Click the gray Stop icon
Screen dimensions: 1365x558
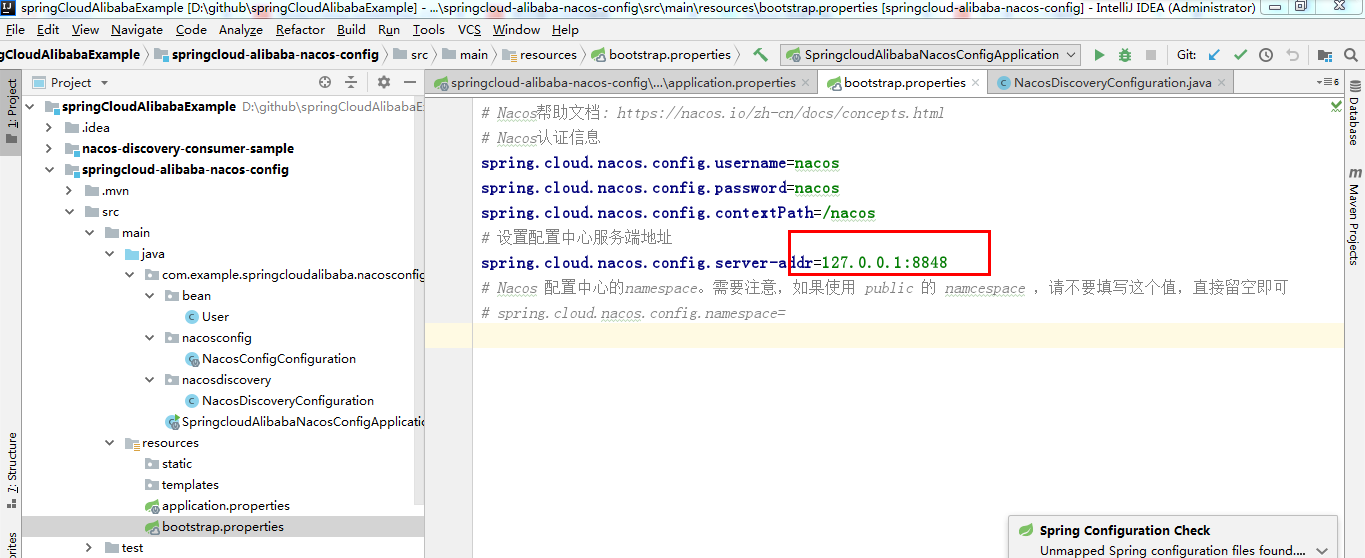tap(1151, 55)
